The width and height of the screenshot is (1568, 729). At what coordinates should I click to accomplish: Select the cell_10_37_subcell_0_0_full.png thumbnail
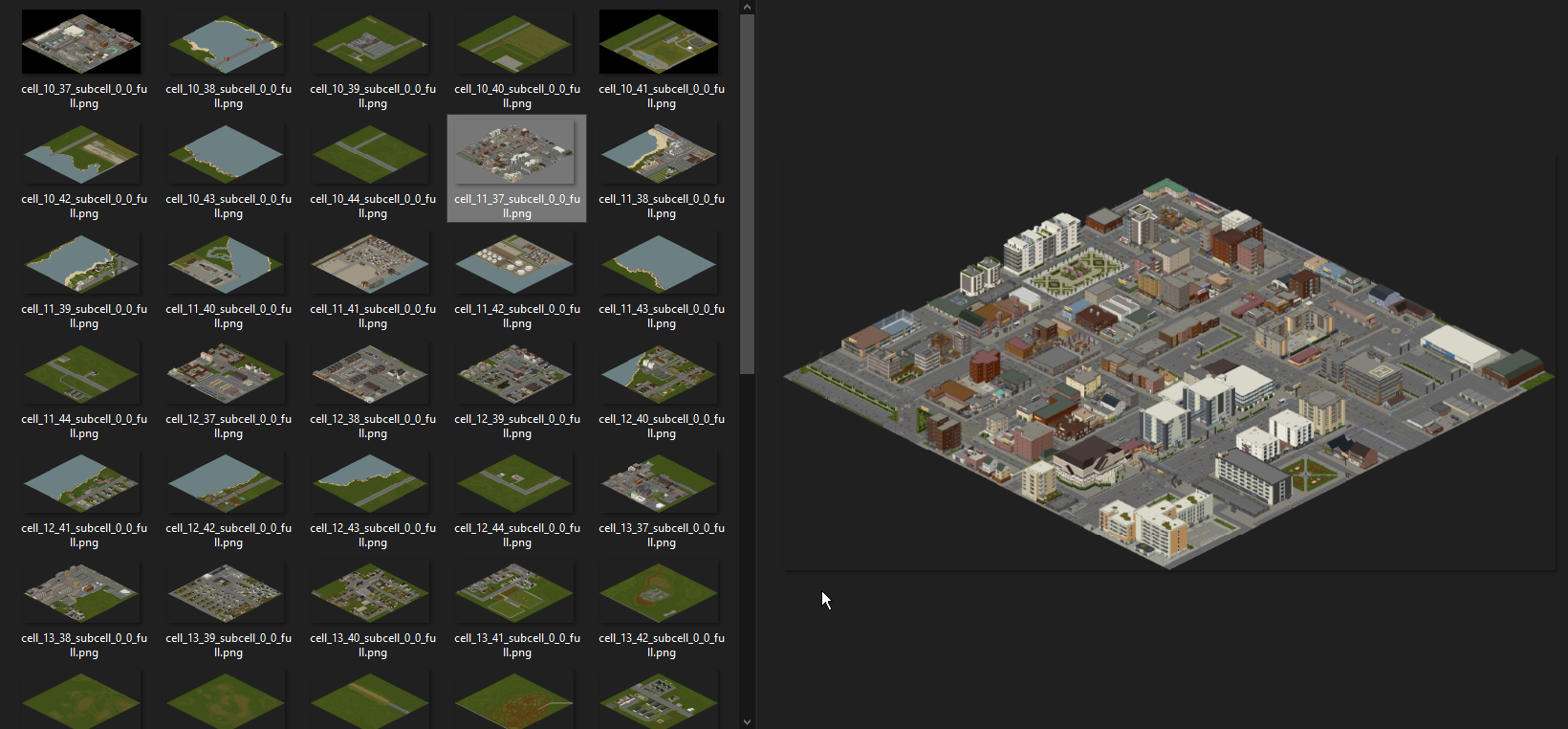[x=81, y=42]
